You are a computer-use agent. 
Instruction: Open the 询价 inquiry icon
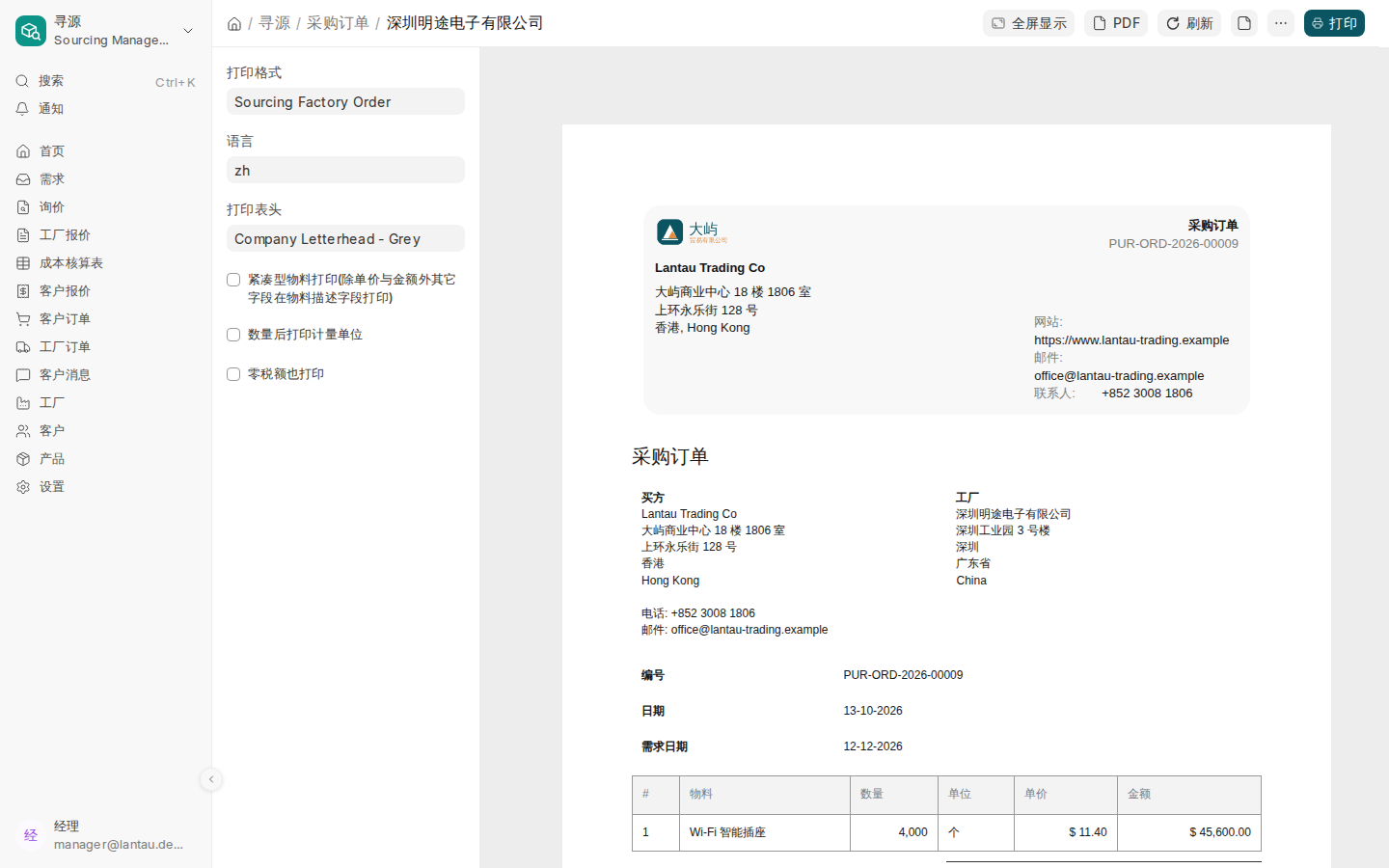23,207
